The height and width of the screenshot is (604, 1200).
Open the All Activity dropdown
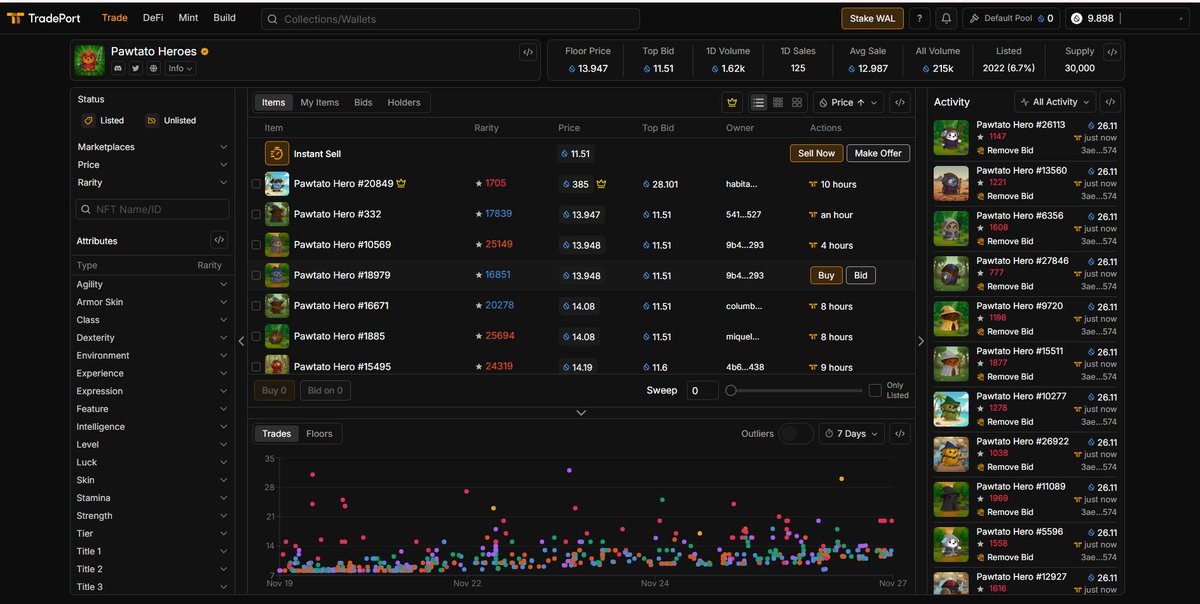tap(1055, 102)
